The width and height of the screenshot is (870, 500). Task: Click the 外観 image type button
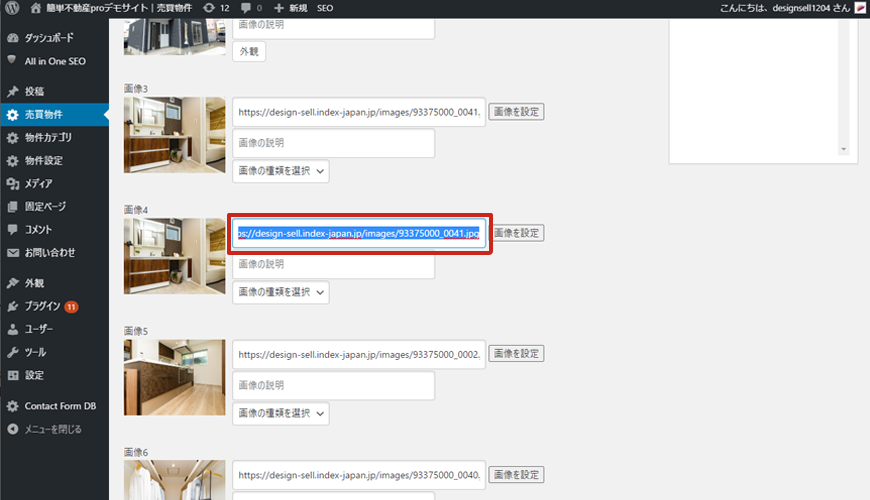249,51
